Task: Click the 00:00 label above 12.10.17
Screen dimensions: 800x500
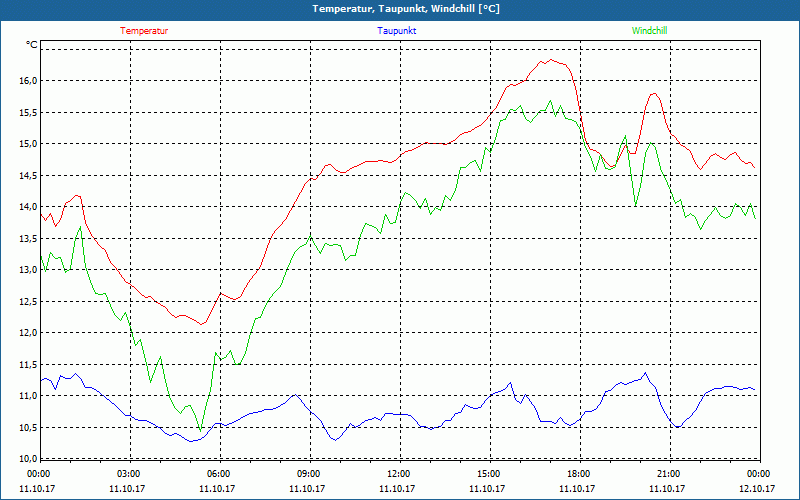Action: tap(759, 474)
